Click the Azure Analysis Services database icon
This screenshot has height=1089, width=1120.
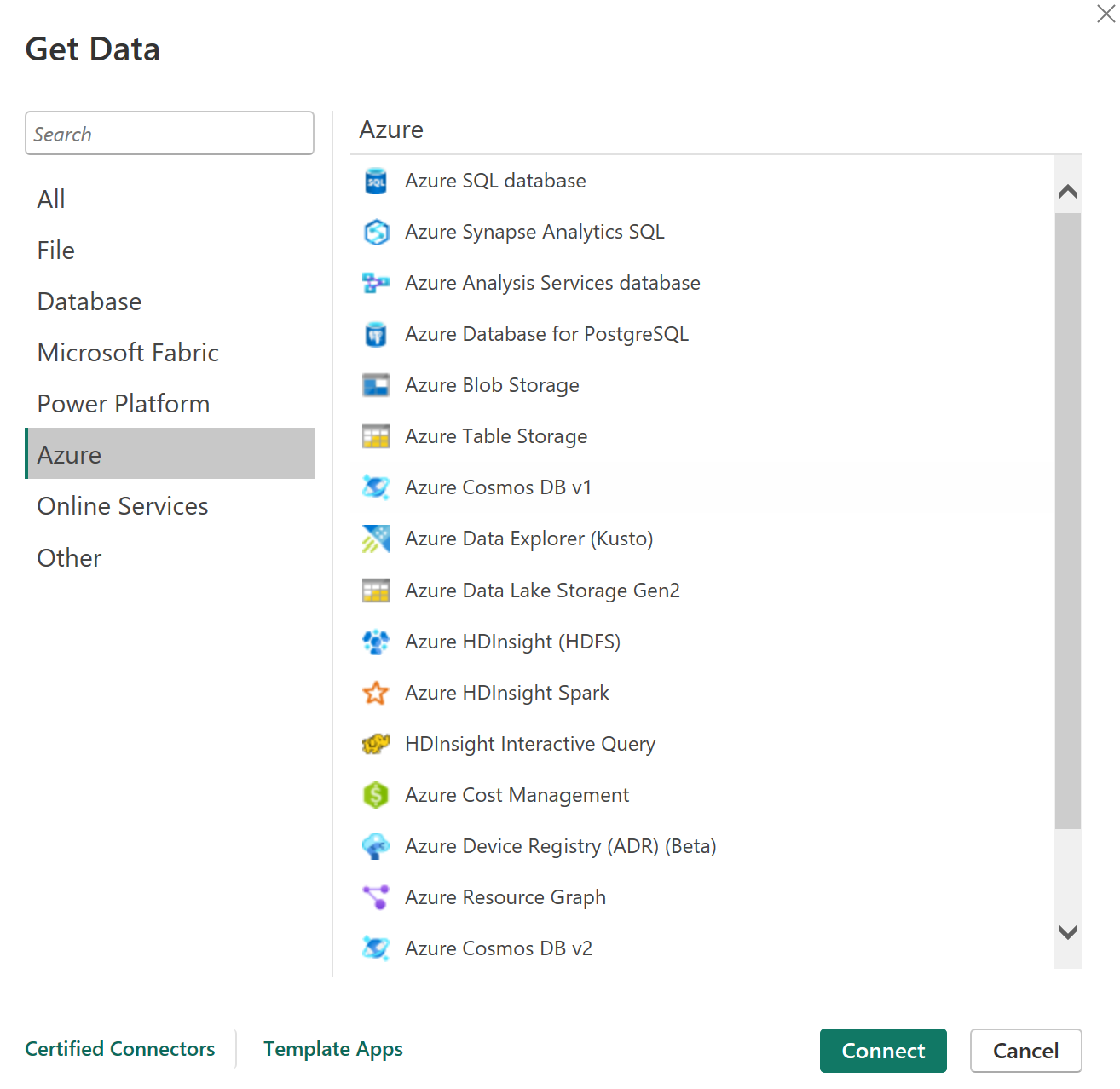376,284
